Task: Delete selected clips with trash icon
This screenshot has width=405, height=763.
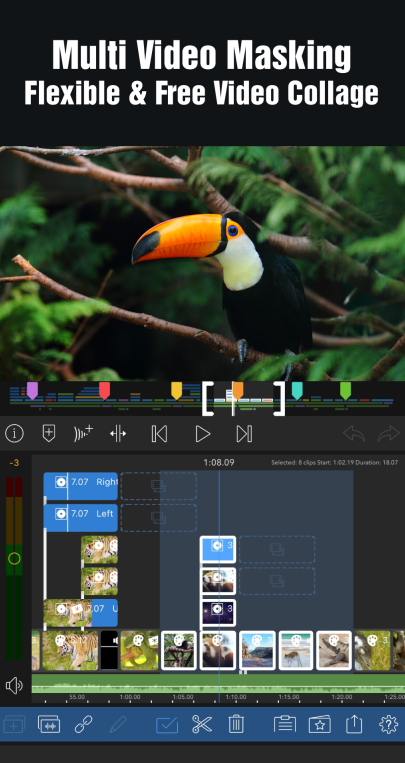Action: point(236,724)
